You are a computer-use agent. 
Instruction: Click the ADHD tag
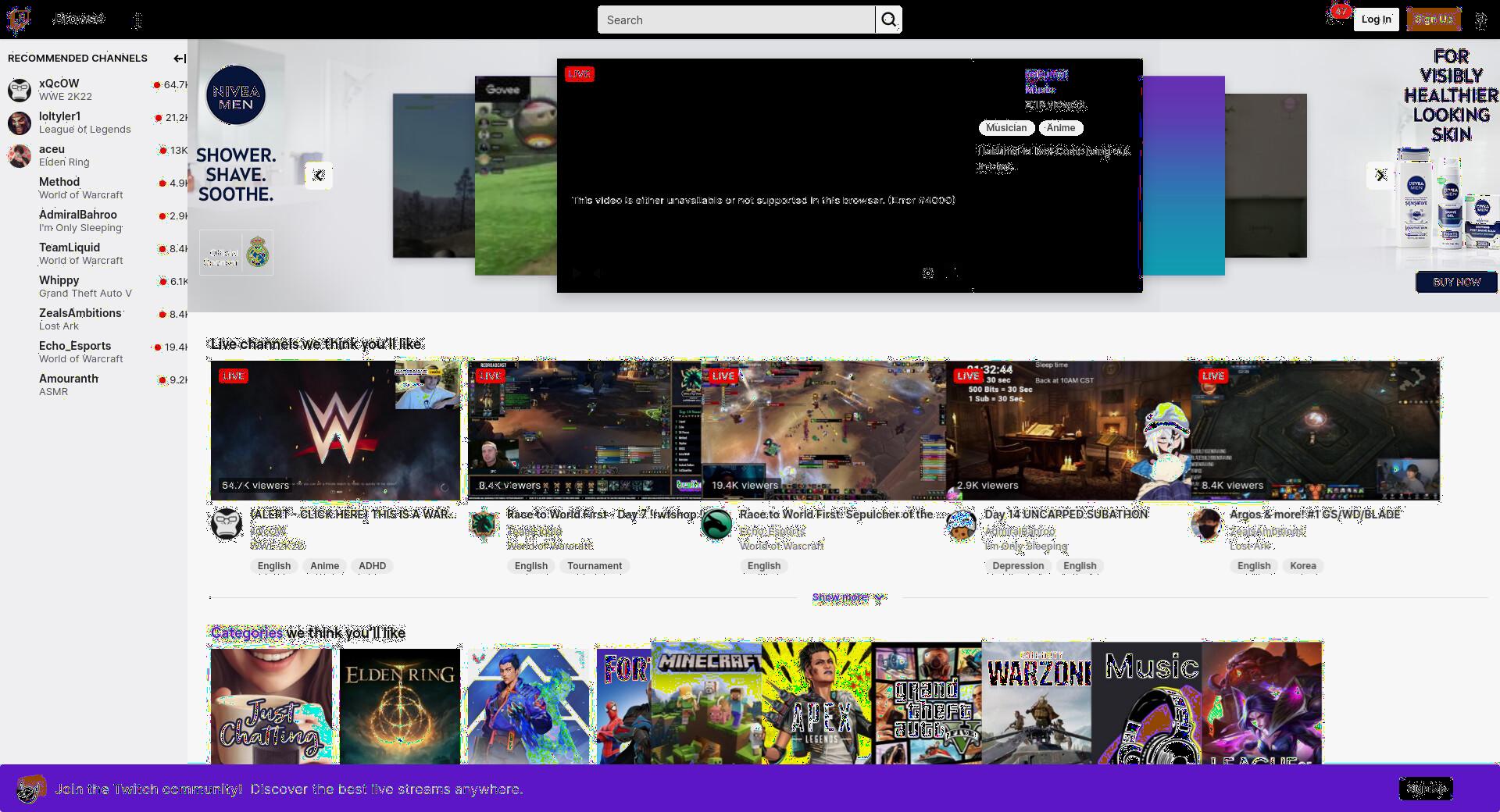[372, 566]
